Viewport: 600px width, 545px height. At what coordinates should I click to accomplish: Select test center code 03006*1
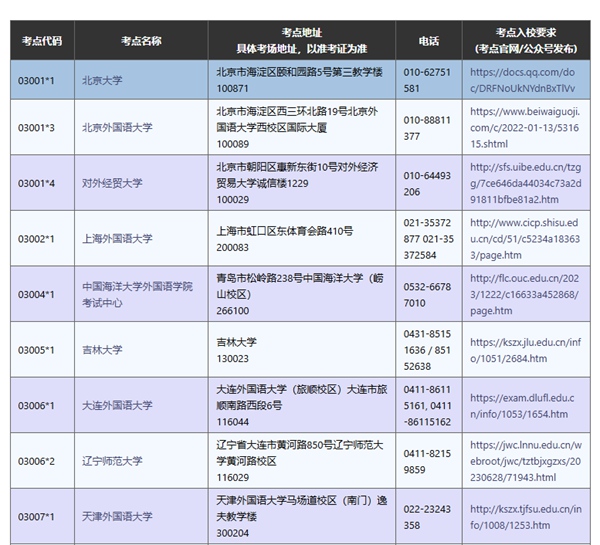[36, 405]
